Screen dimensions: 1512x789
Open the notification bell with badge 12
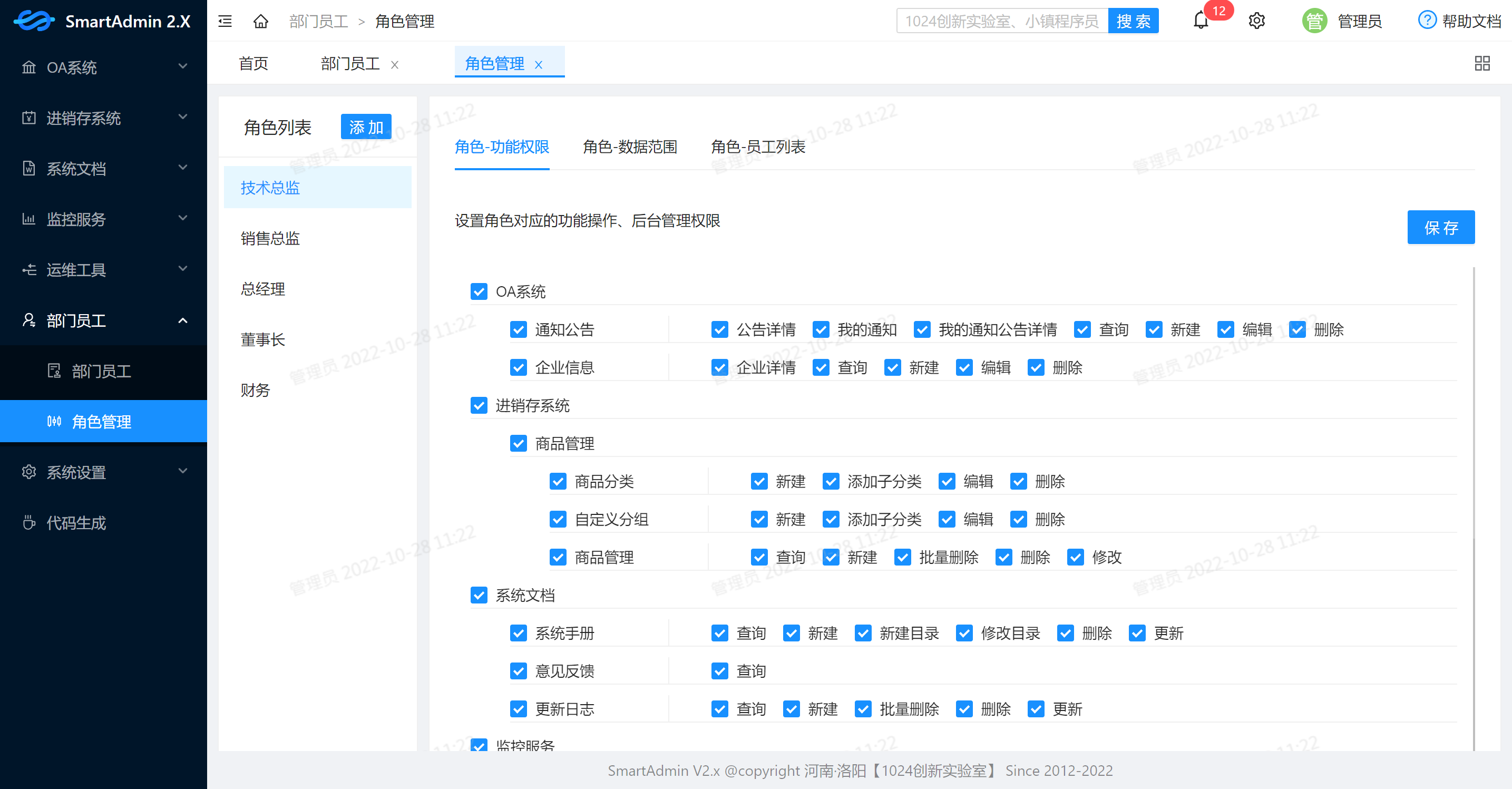(x=1201, y=22)
